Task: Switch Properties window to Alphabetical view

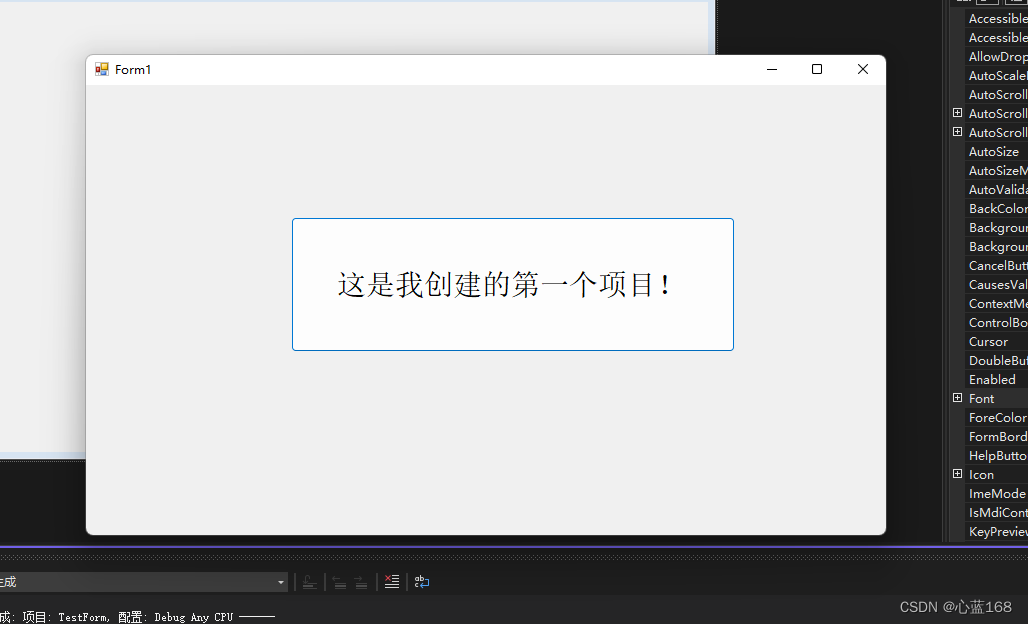Action: tap(988, 3)
